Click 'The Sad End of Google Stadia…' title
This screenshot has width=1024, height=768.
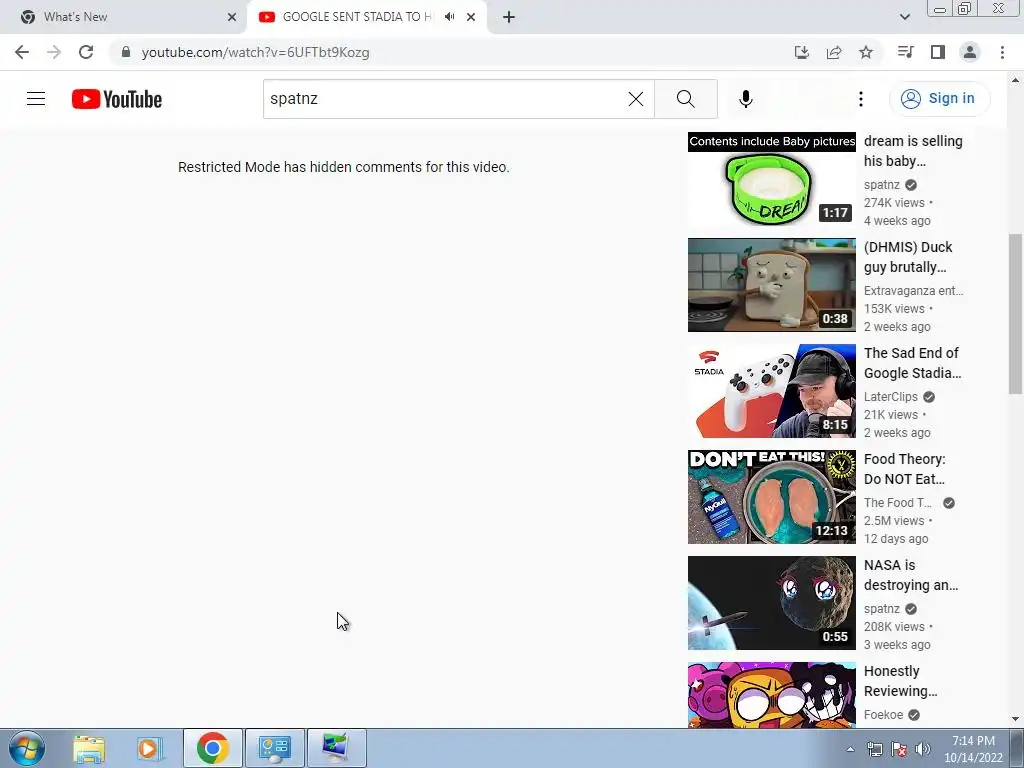[912, 363]
